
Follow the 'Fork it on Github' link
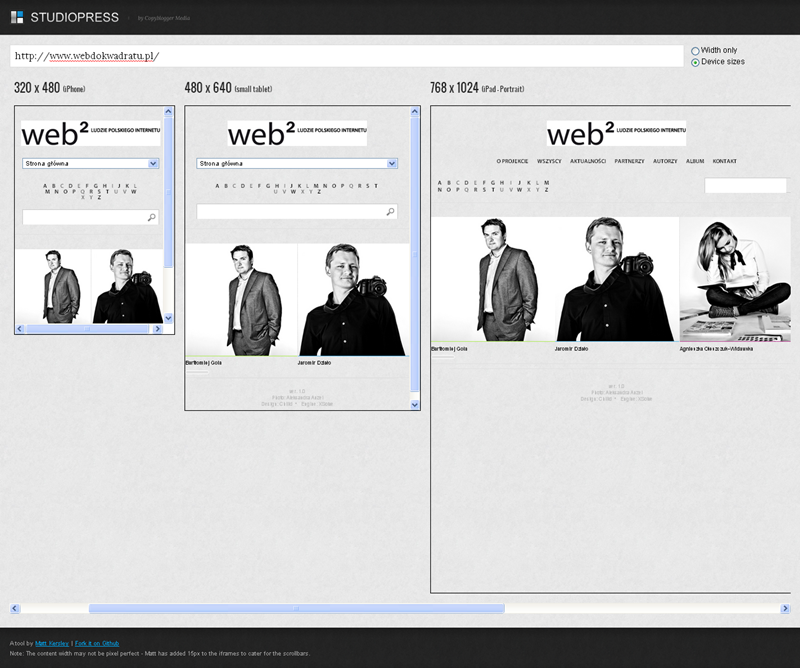97,643
